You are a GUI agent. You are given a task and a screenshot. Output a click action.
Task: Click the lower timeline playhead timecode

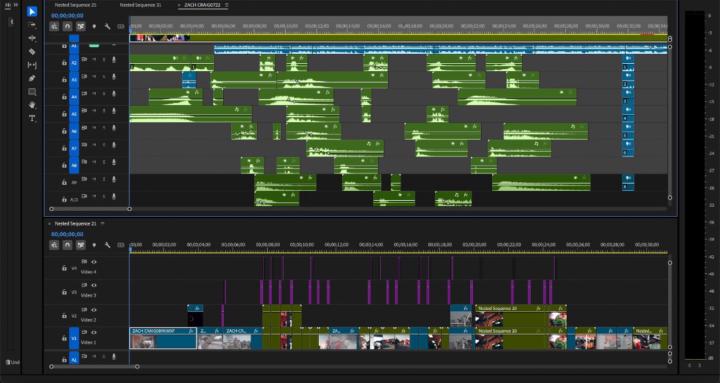tap(68, 234)
